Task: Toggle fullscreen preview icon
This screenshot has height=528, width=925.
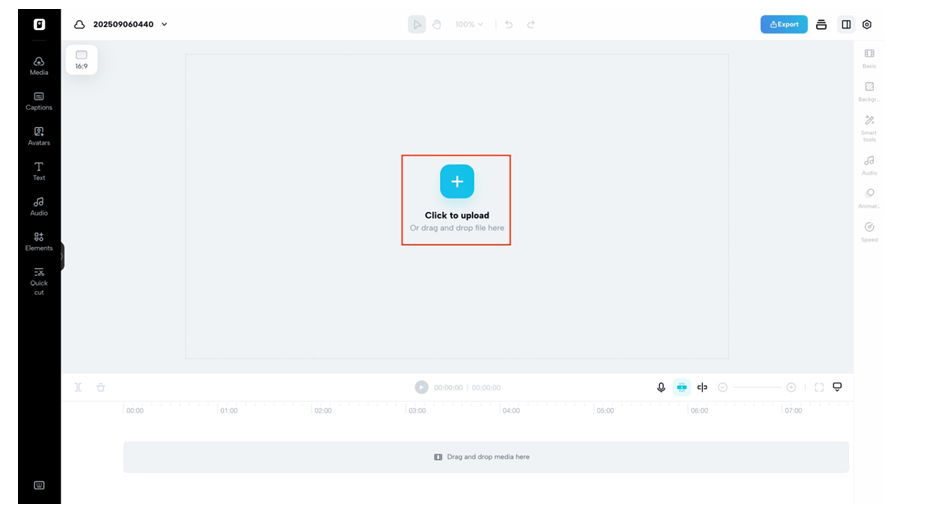Action: (819, 387)
